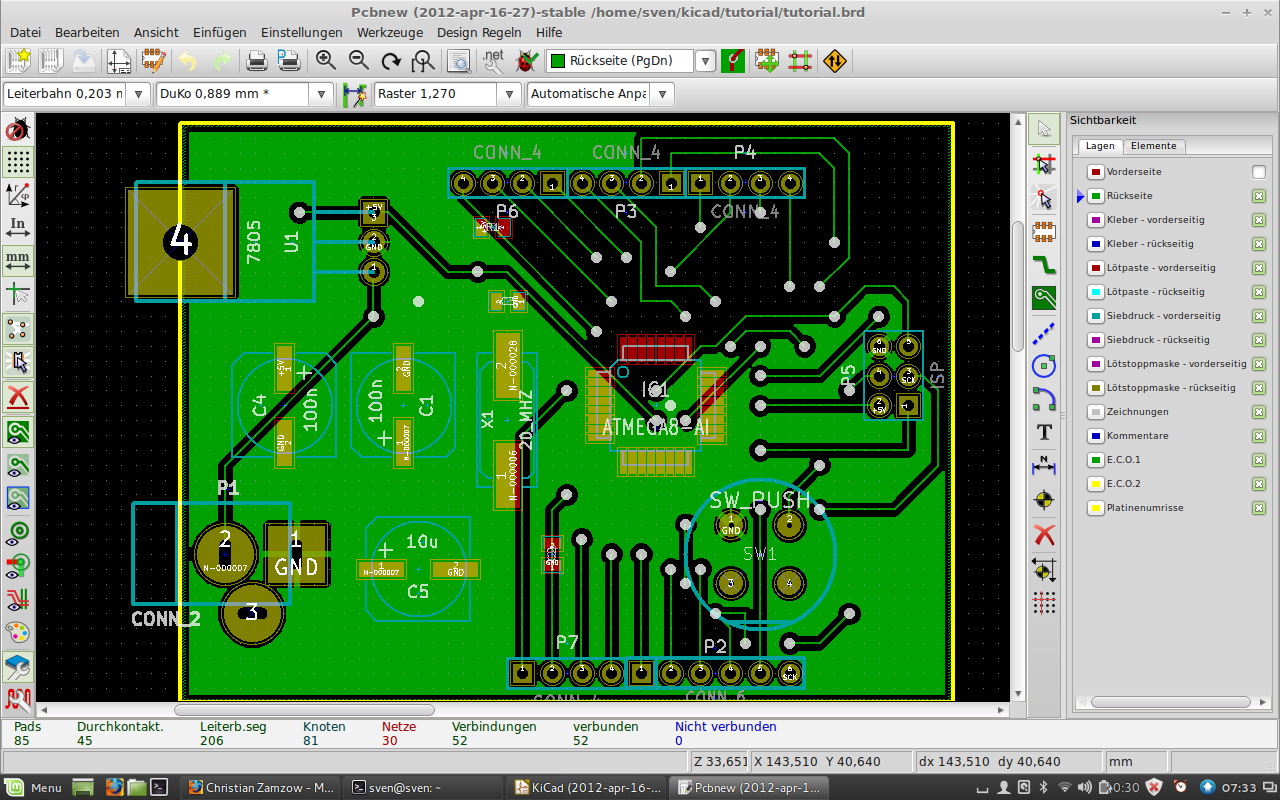Open the web router icon
This screenshot has height=800, width=1280.
(834, 61)
